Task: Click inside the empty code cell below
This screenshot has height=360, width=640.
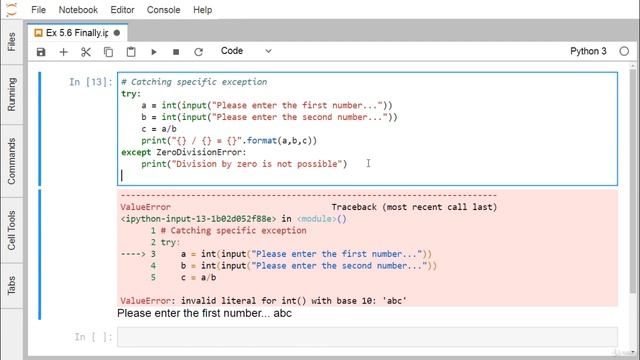Action: (x=367, y=337)
